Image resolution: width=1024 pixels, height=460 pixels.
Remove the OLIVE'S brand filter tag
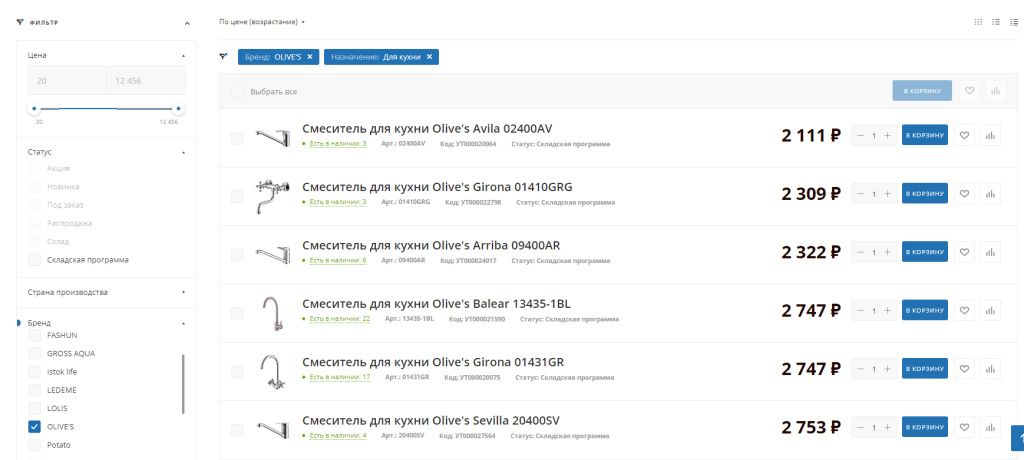(x=310, y=57)
